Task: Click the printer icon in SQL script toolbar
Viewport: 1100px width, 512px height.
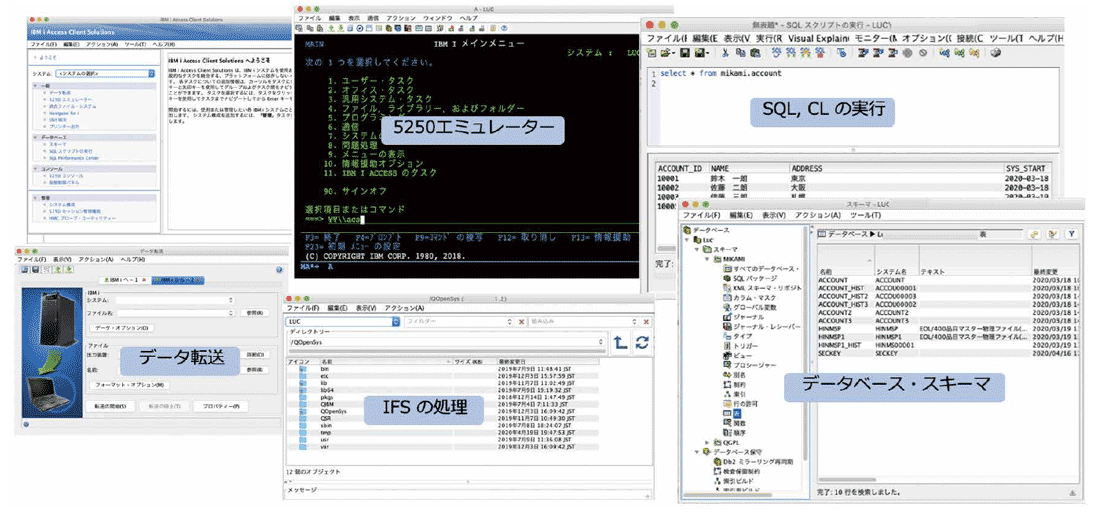Action: (995, 53)
